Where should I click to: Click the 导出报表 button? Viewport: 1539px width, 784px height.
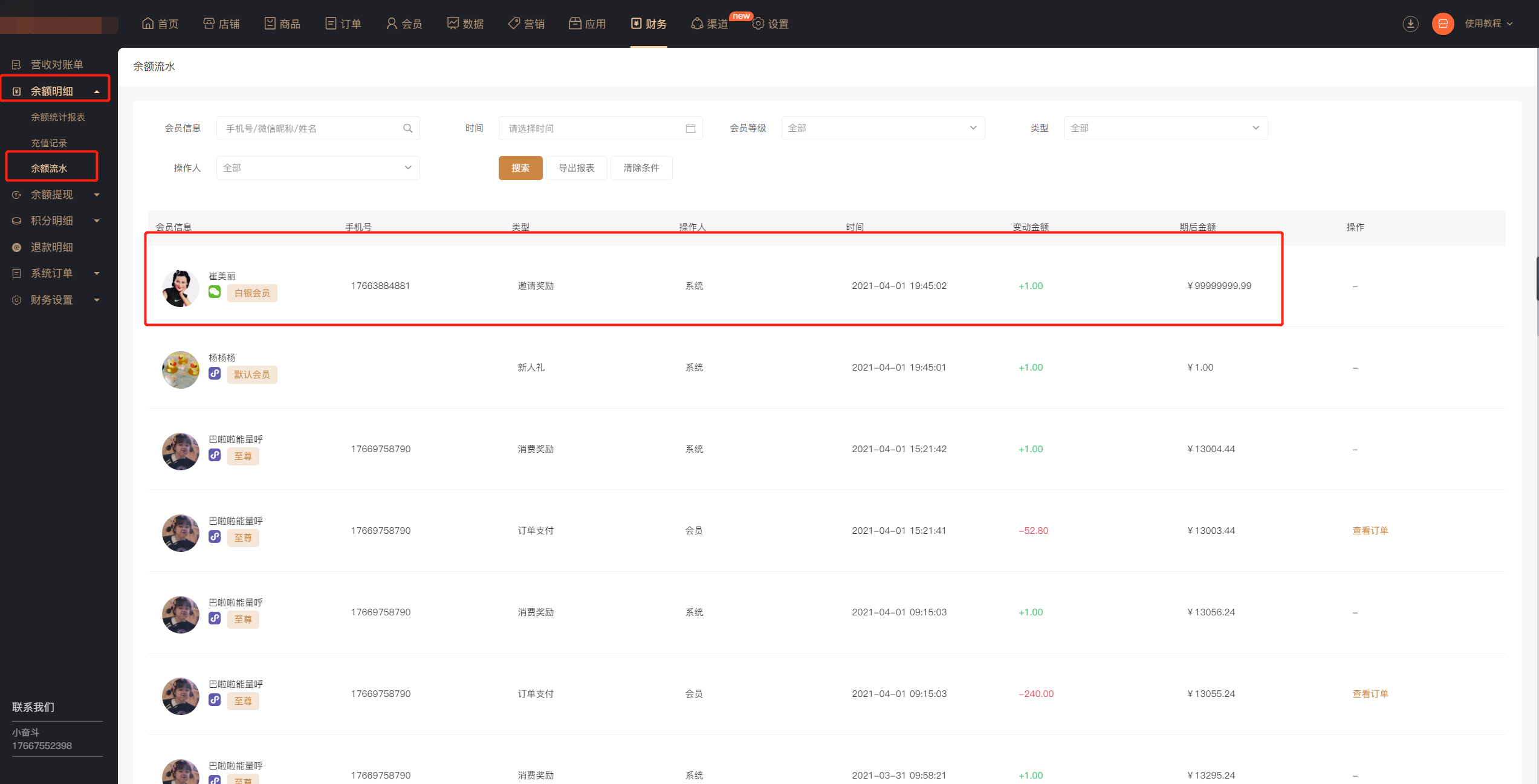click(x=576, y=168)
